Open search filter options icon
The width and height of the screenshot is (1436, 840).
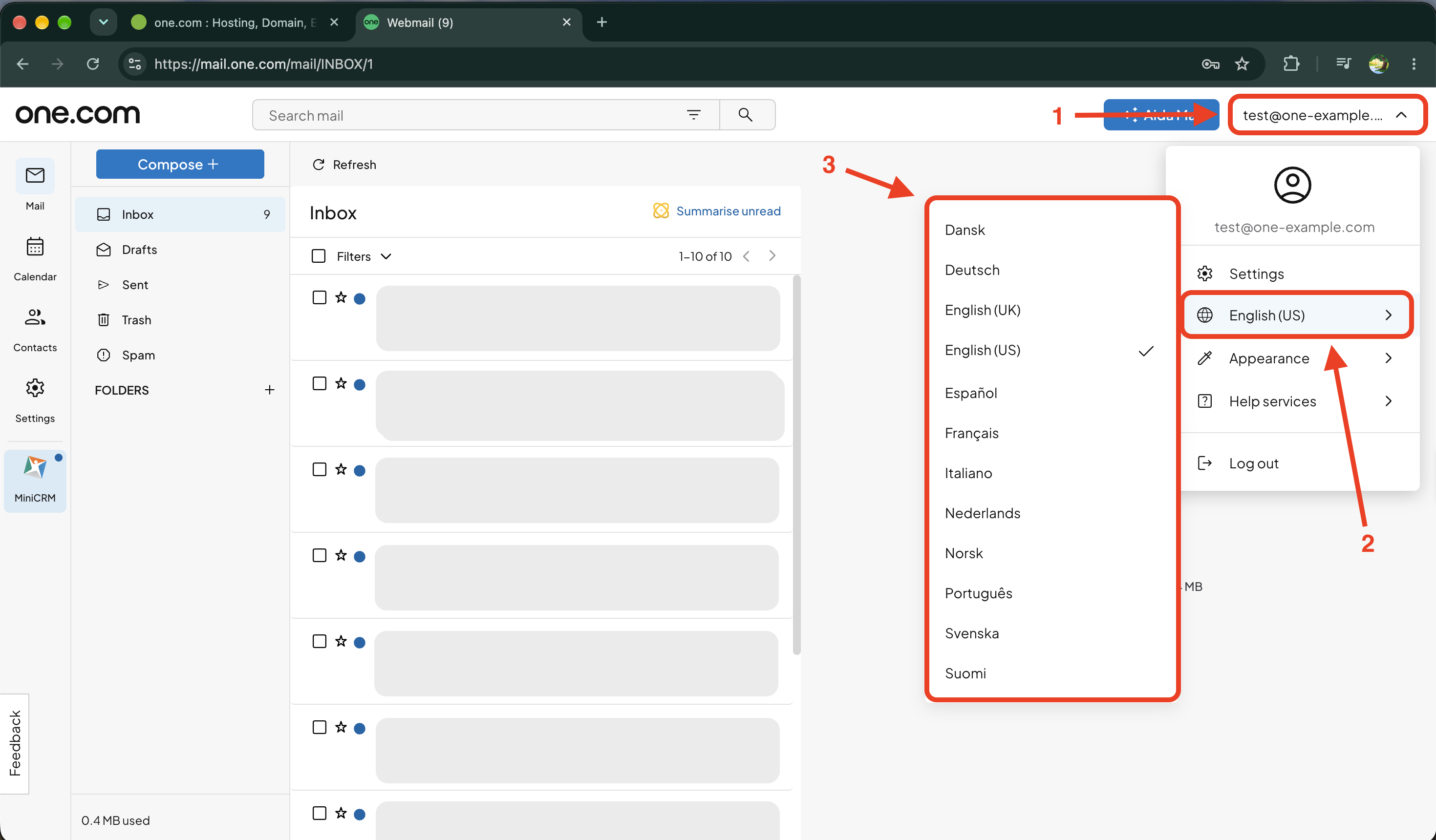pyautogui.click(x=693, y=114)
